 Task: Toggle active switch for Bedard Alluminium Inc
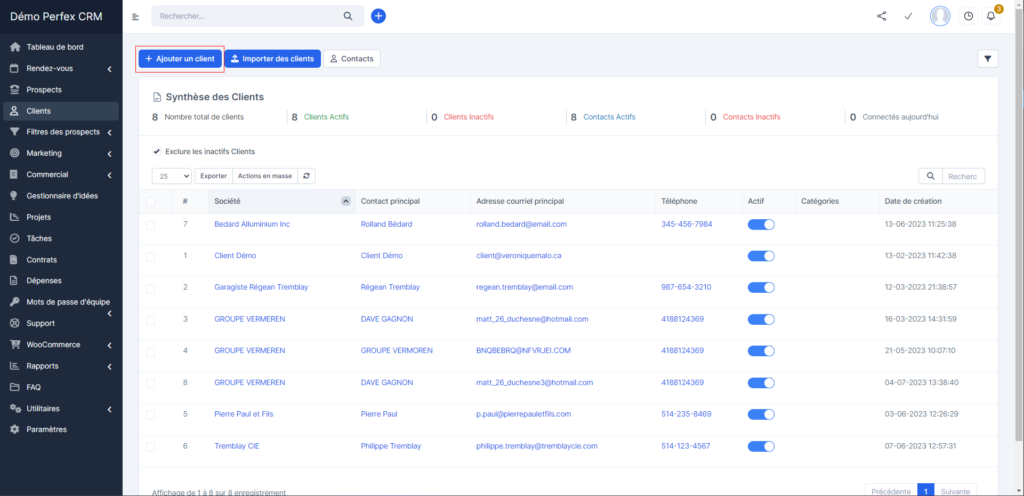coord(761,224)
